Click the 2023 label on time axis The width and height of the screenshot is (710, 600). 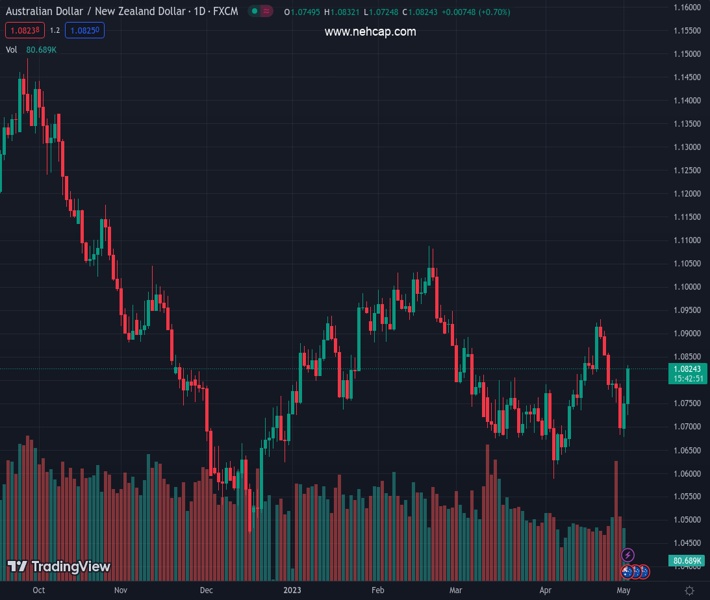(292, 590)
